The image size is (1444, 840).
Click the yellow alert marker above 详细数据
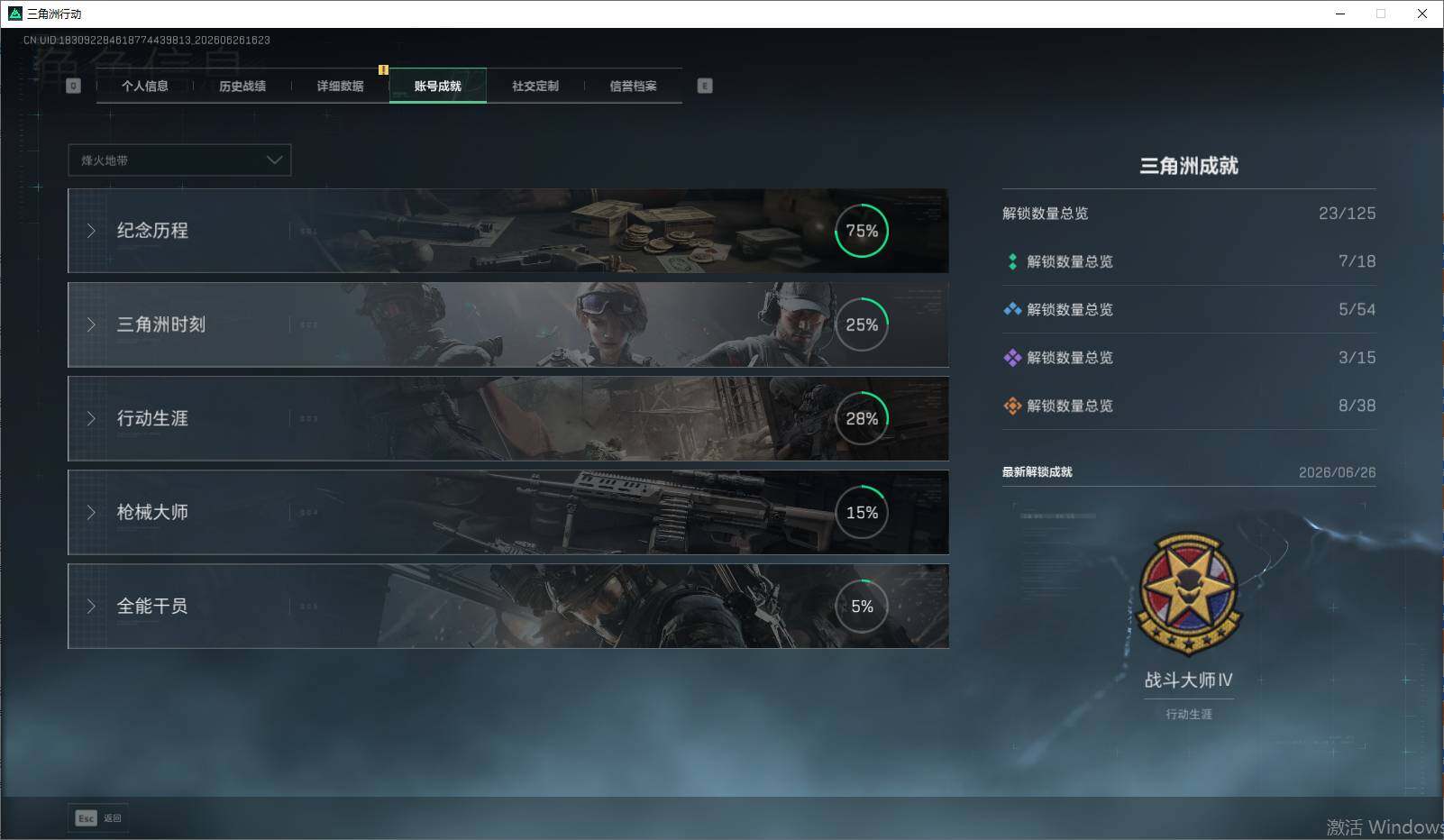coord(383,69)
